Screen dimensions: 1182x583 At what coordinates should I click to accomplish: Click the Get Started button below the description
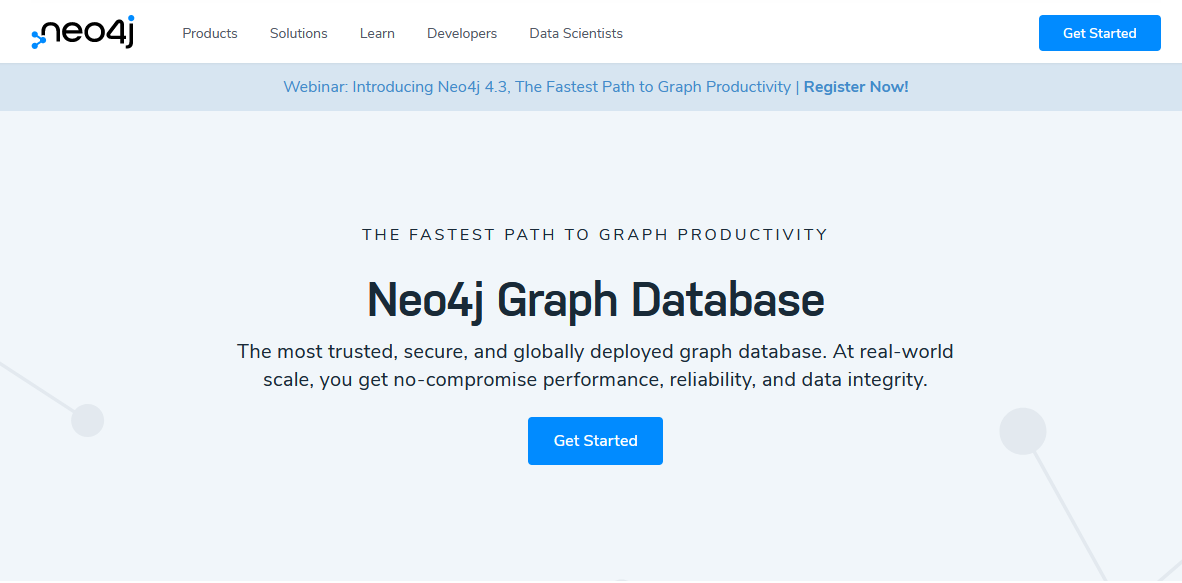(x=596, y=441)
